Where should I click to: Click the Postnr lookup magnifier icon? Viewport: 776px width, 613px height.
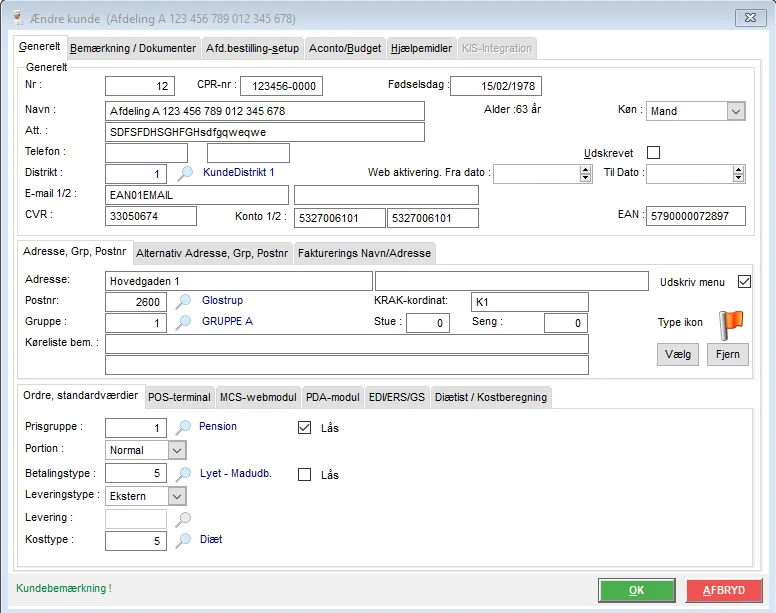[x=183, y=301]
